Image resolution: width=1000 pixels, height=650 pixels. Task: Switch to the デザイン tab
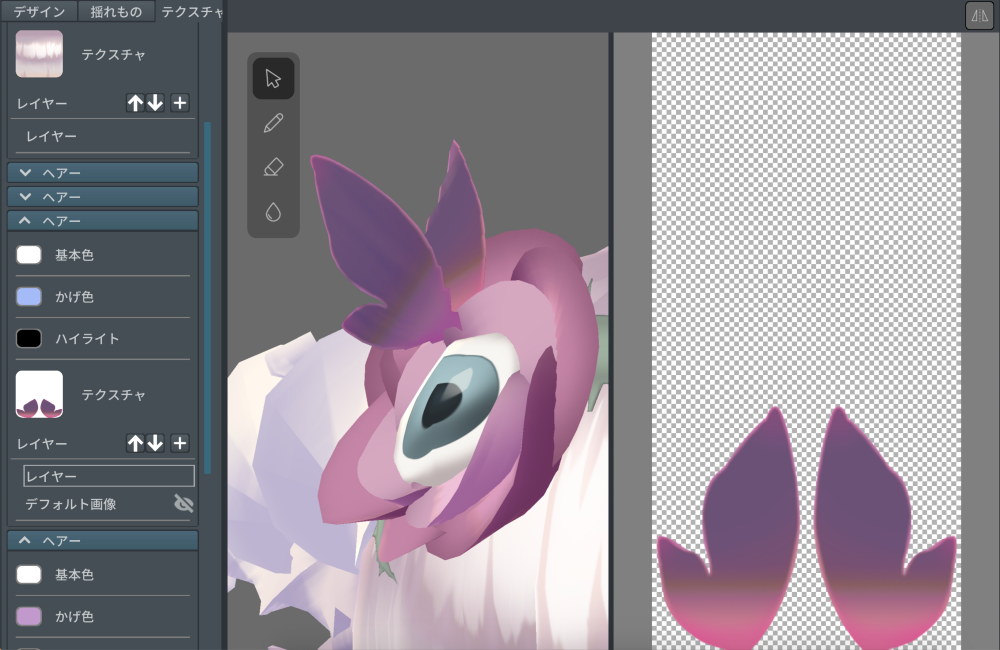[39, 11]
